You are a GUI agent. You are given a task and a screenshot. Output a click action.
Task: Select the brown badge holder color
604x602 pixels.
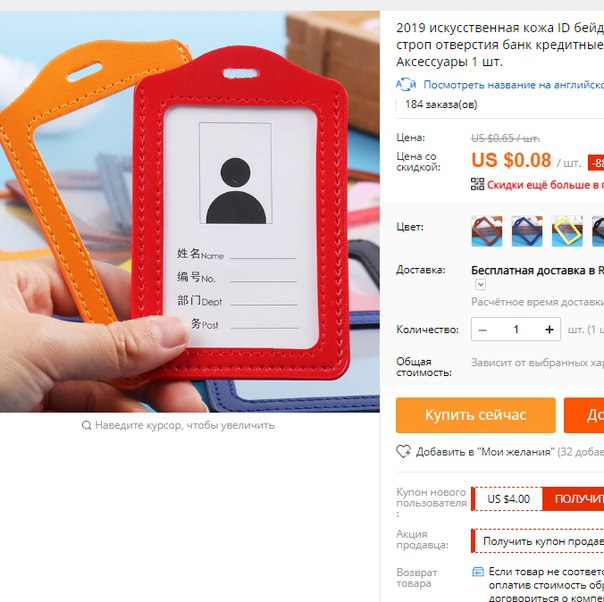click(487, 231)
